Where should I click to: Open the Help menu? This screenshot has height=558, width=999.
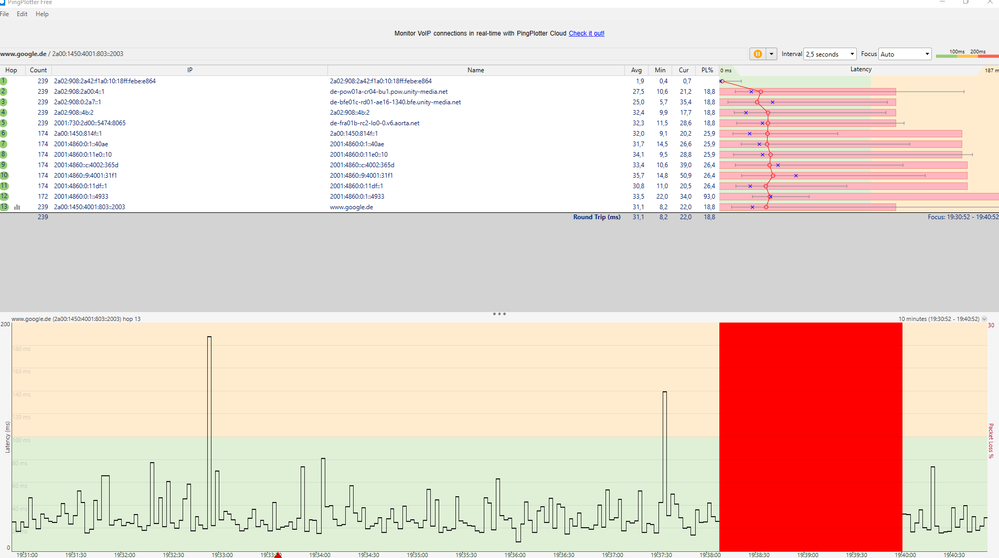42,14
